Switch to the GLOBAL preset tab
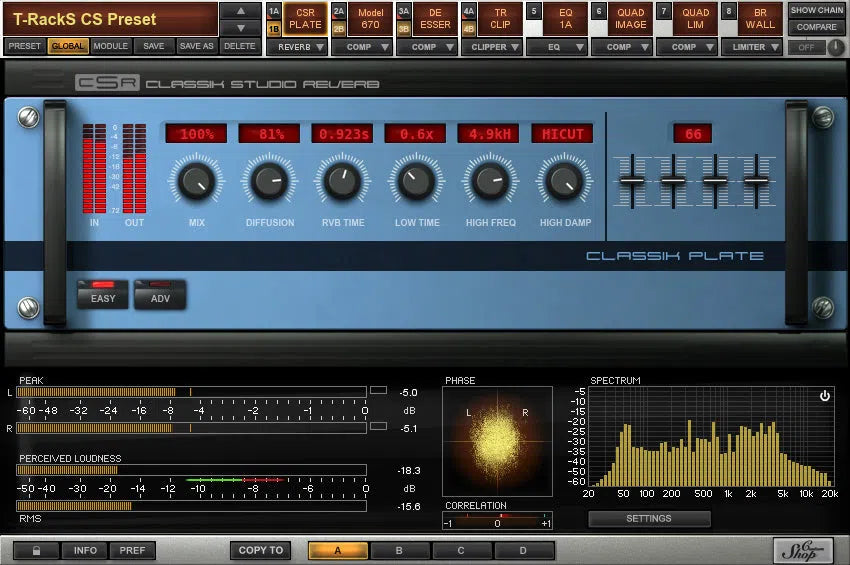 (68, 47)
